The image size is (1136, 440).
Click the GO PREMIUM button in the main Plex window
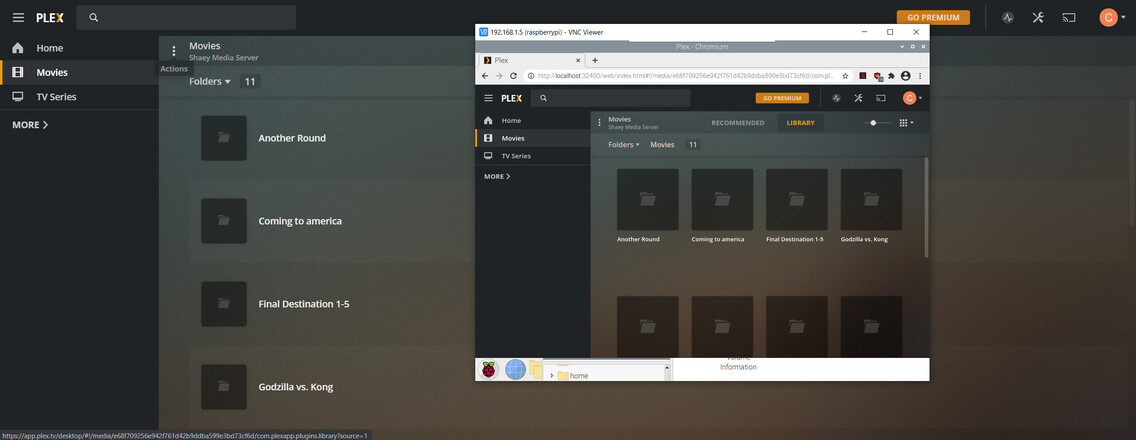933,17
